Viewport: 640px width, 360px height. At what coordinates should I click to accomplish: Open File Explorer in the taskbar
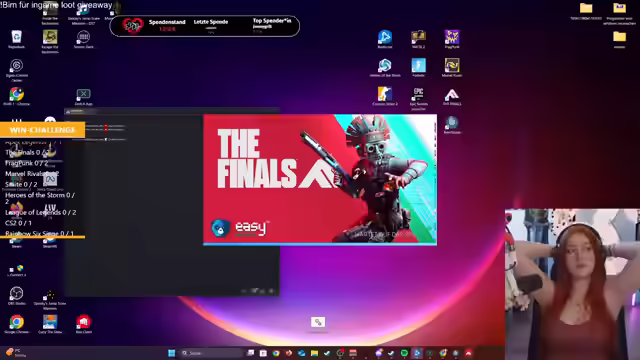[314, 353]
